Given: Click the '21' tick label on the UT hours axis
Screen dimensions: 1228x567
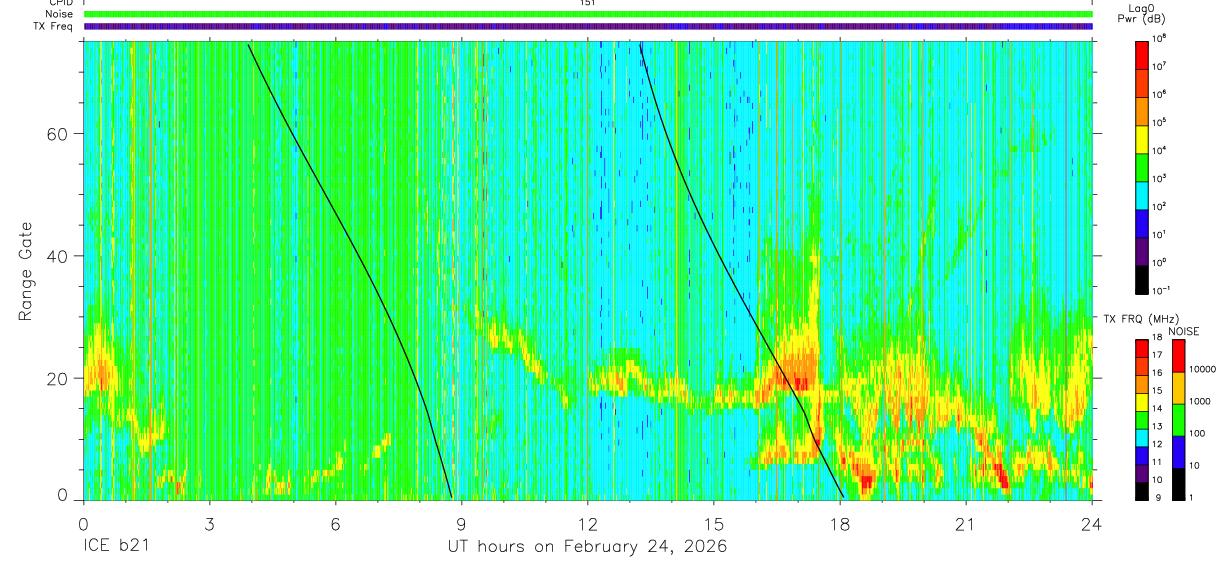Looking at the screenshot, I should (x=965, y=525).
